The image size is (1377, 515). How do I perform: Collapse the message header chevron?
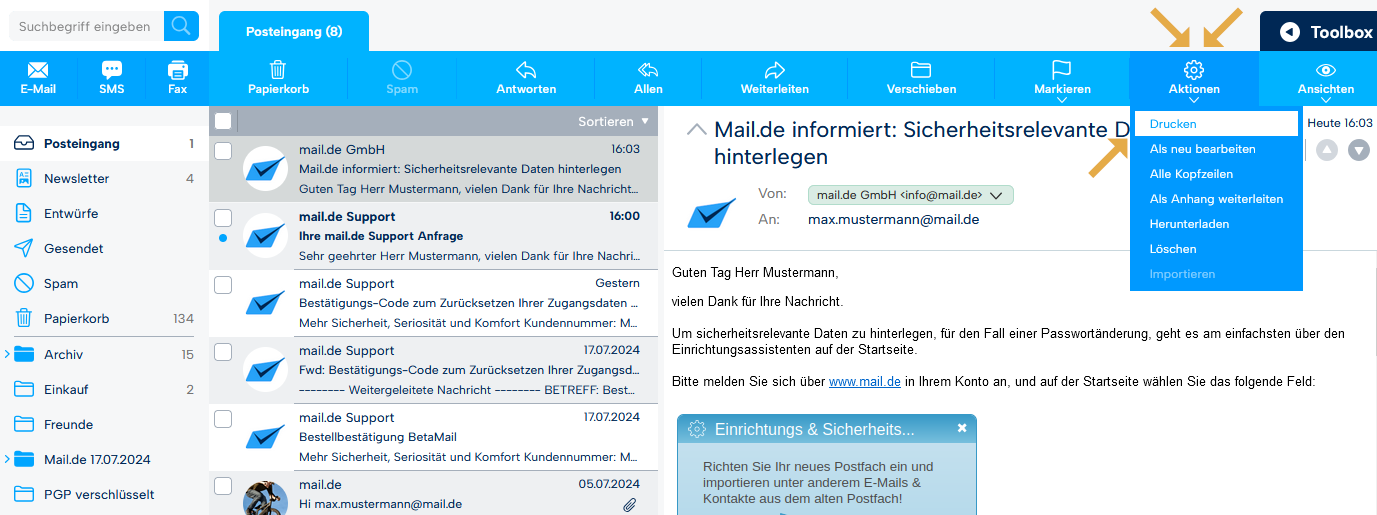pyautogui.click(x=696, y=130)
